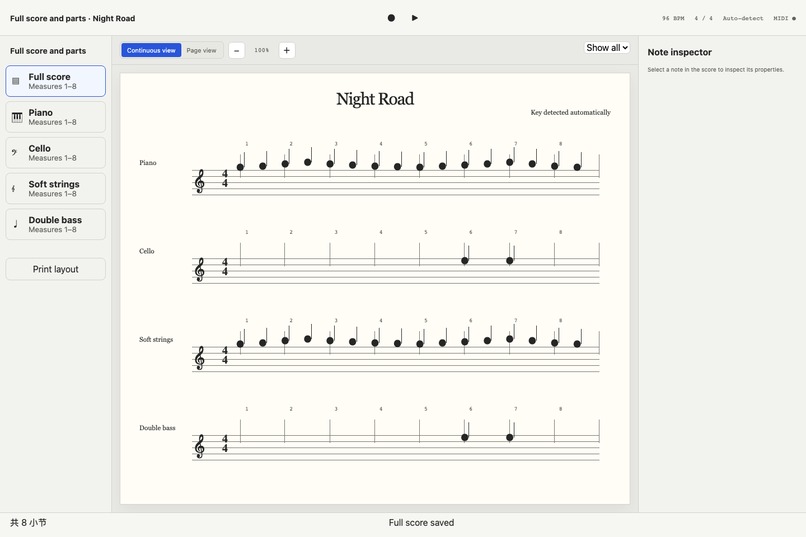
Task: Click 'Full score saved' status message
Action: coord(422,523)
